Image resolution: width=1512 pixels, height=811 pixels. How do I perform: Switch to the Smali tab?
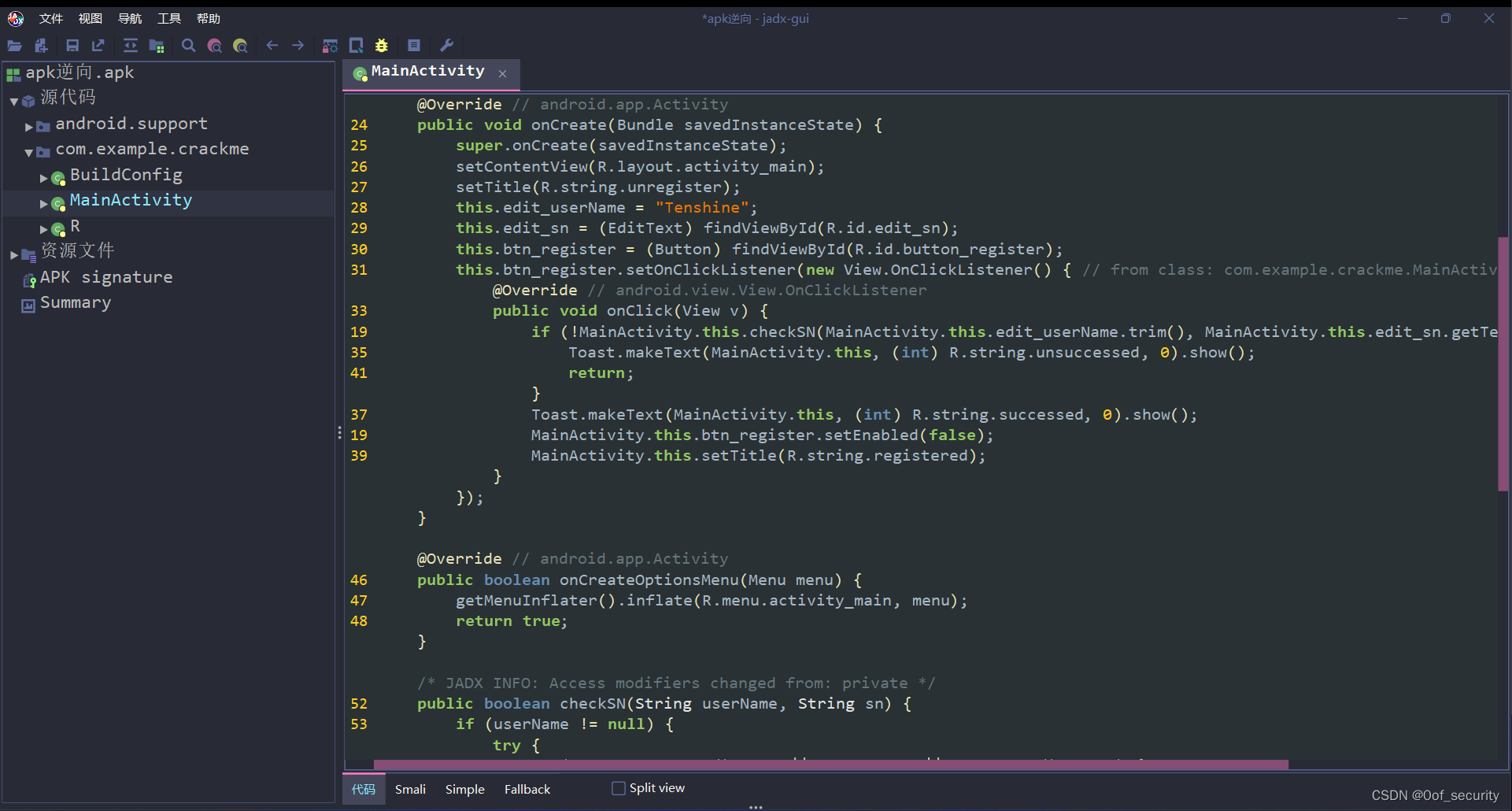(410, 789)
